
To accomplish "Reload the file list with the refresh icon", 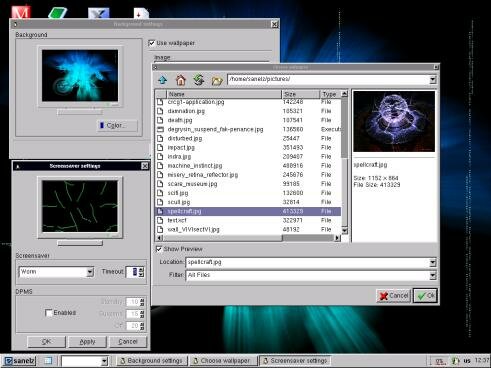I will [x=199, y=80].
